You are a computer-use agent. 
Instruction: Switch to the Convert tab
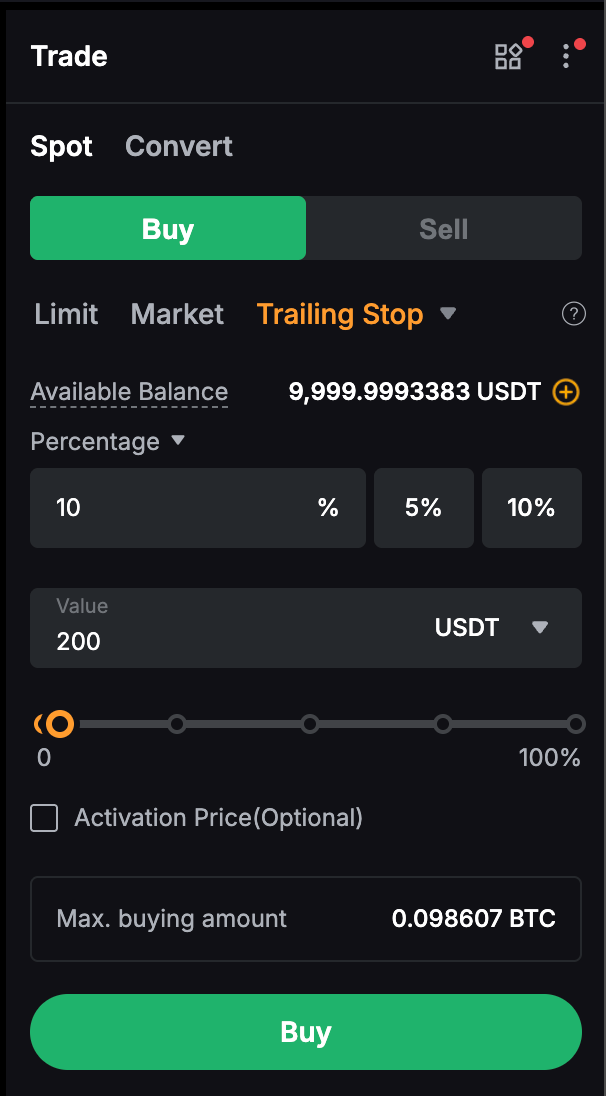point(179,146)
